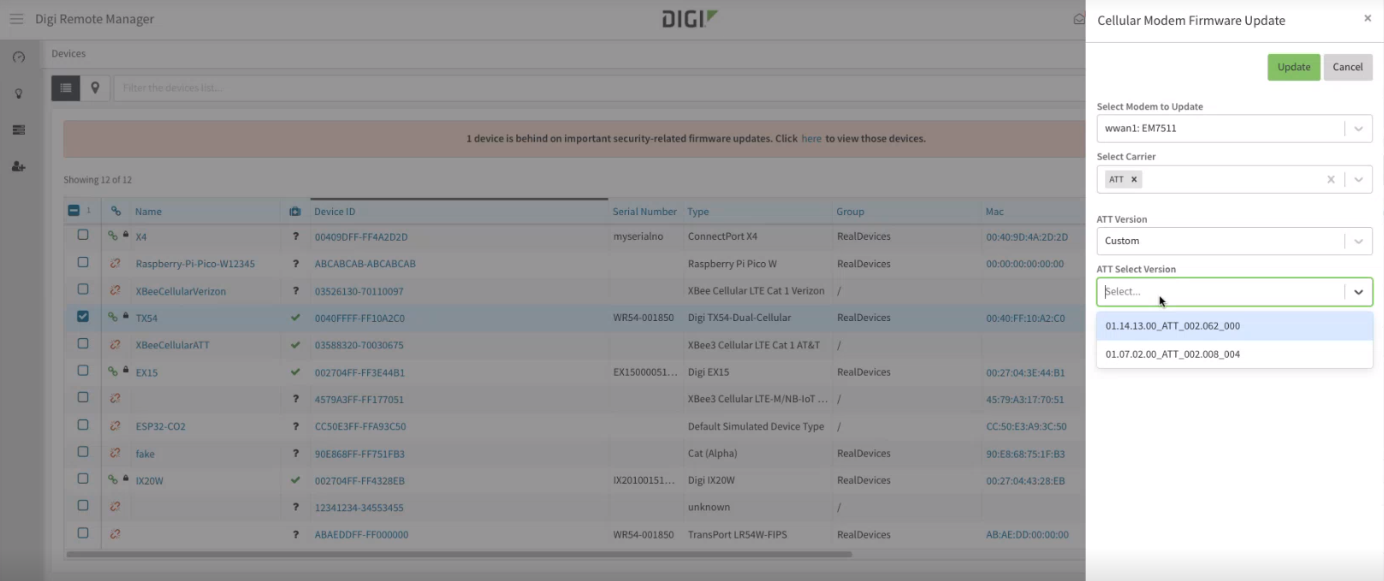
Task: Click the connection status column header icon
Action: pos(116,211)
